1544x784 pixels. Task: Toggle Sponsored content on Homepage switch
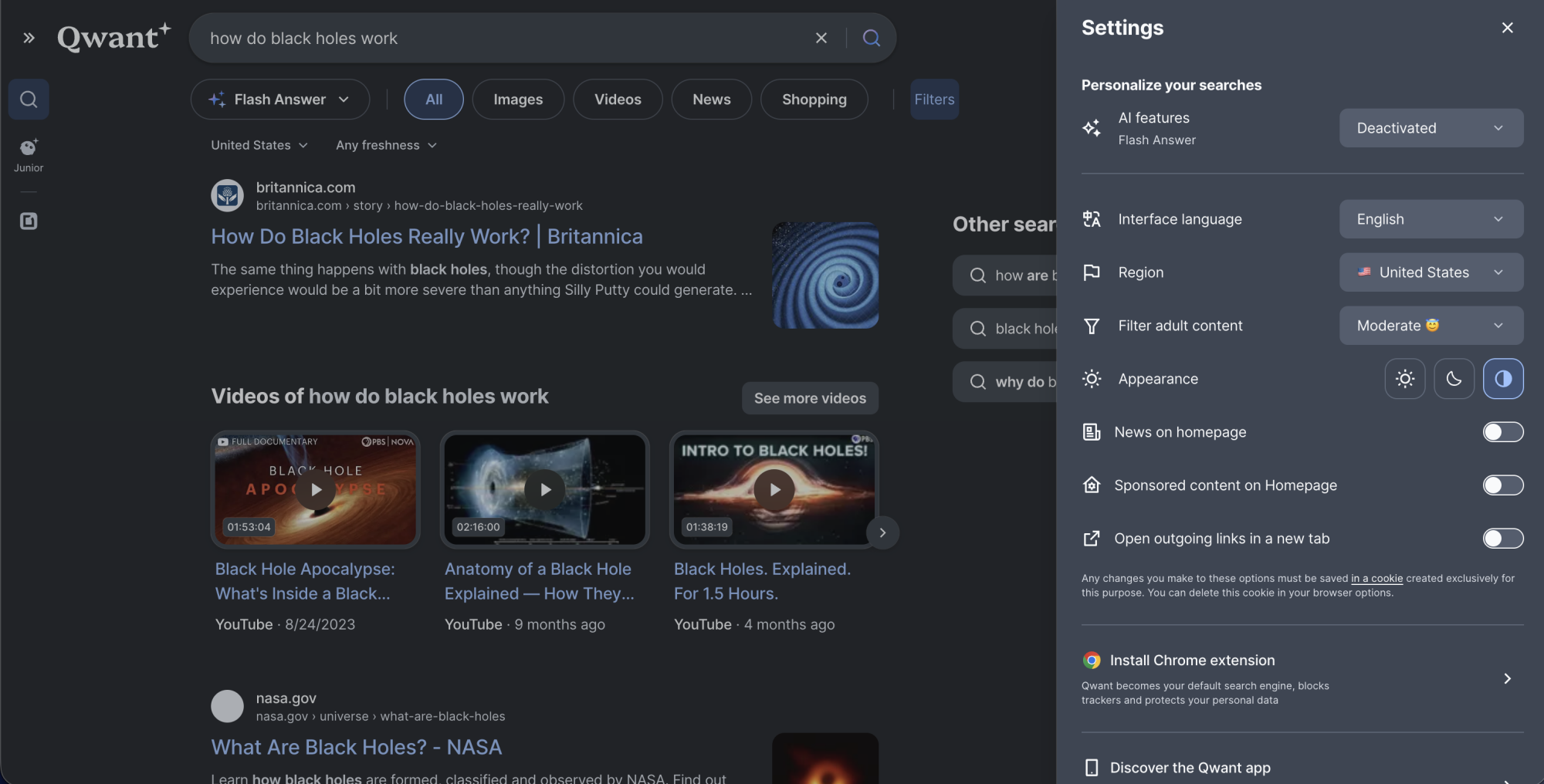(x=1503, y=485)
